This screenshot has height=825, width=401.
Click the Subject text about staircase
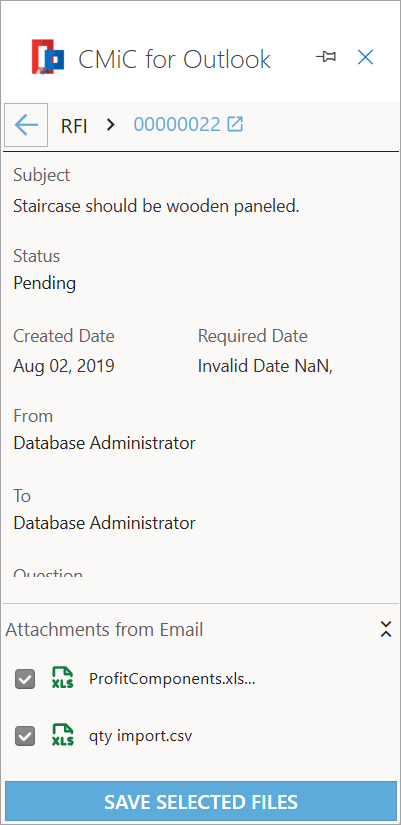[x=156, y=206]
